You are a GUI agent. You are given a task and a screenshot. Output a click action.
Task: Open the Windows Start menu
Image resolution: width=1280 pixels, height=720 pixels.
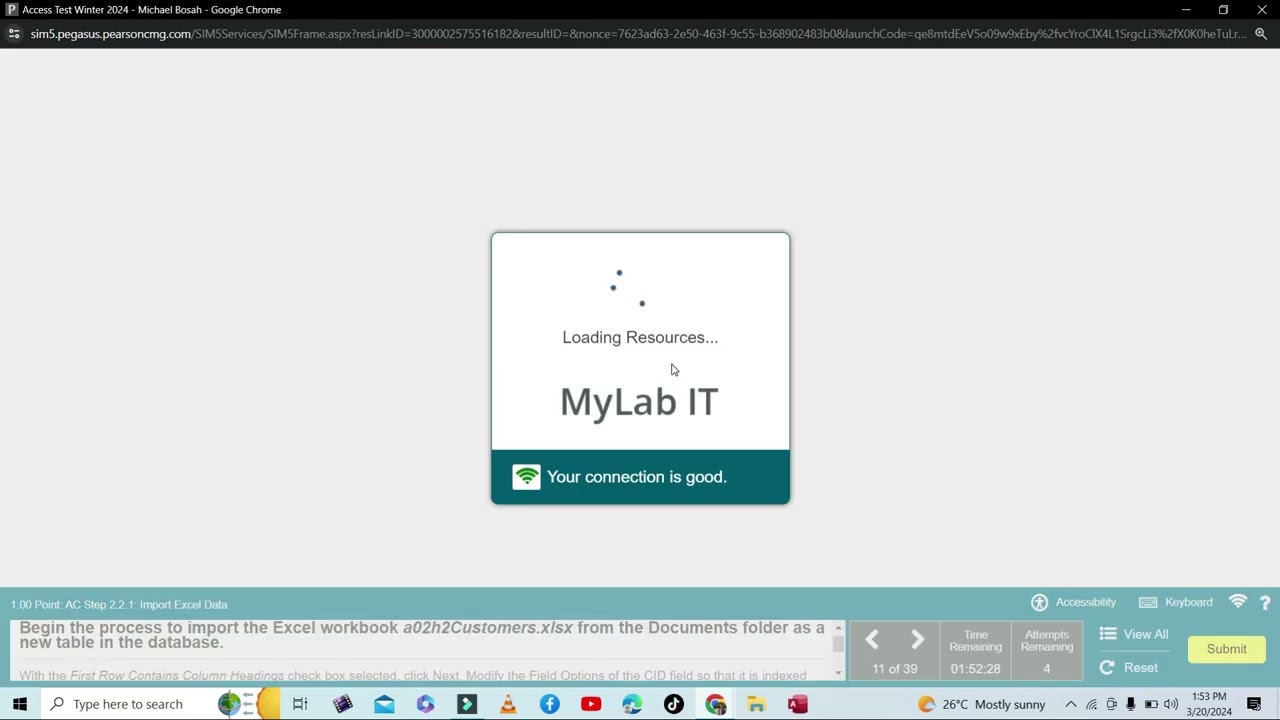pos(20,704)
